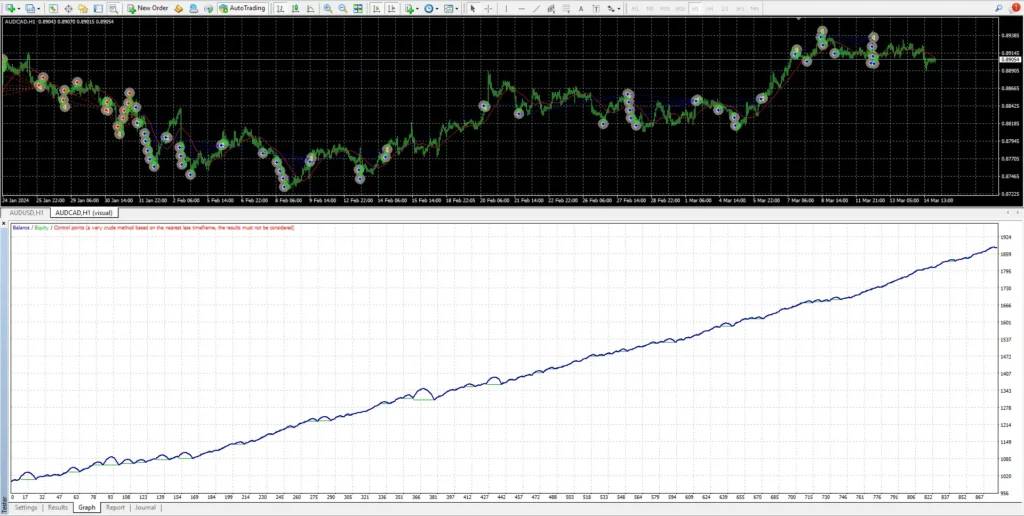
Task: Zoom out the chart view
Action: coord(343,8)
